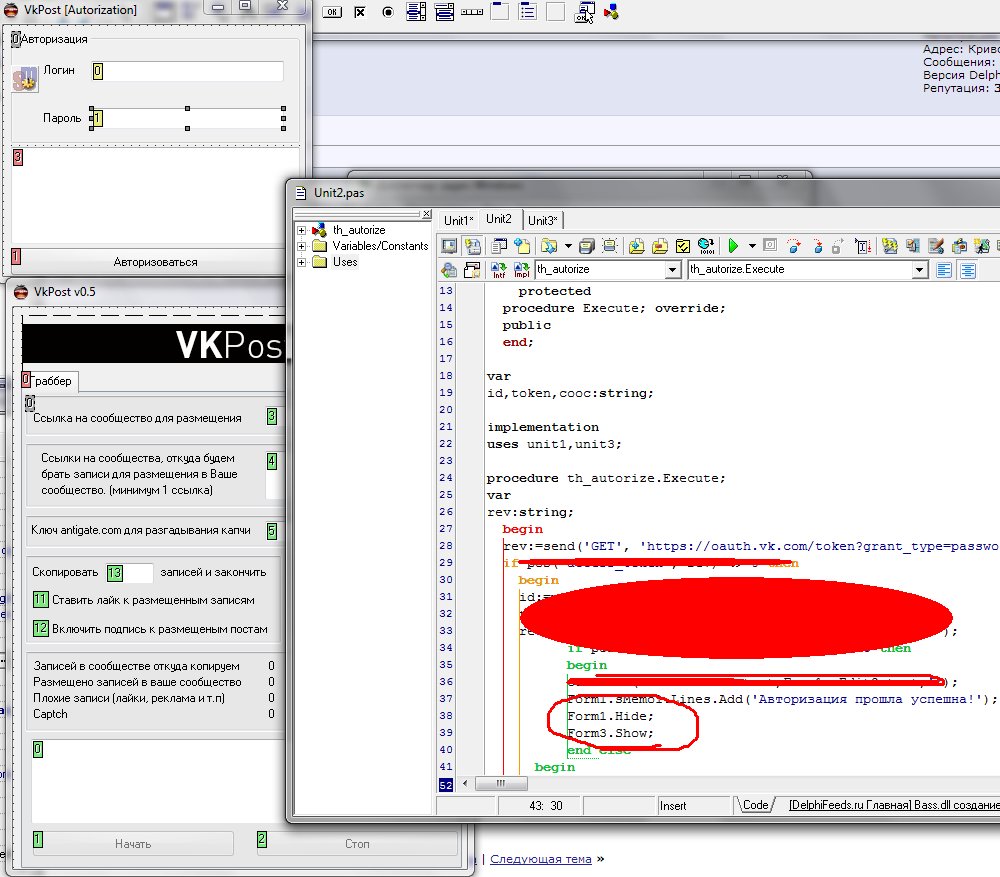
Task: Select the Code tab at editor bottom
Action: tap(756, 805)
